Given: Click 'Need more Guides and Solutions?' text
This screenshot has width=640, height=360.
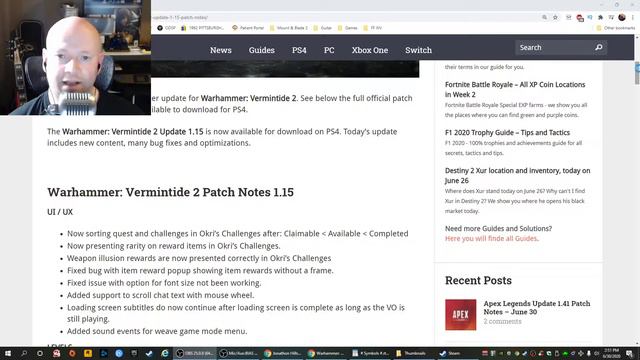Looking at the screenshot, I should pos(498,228).
